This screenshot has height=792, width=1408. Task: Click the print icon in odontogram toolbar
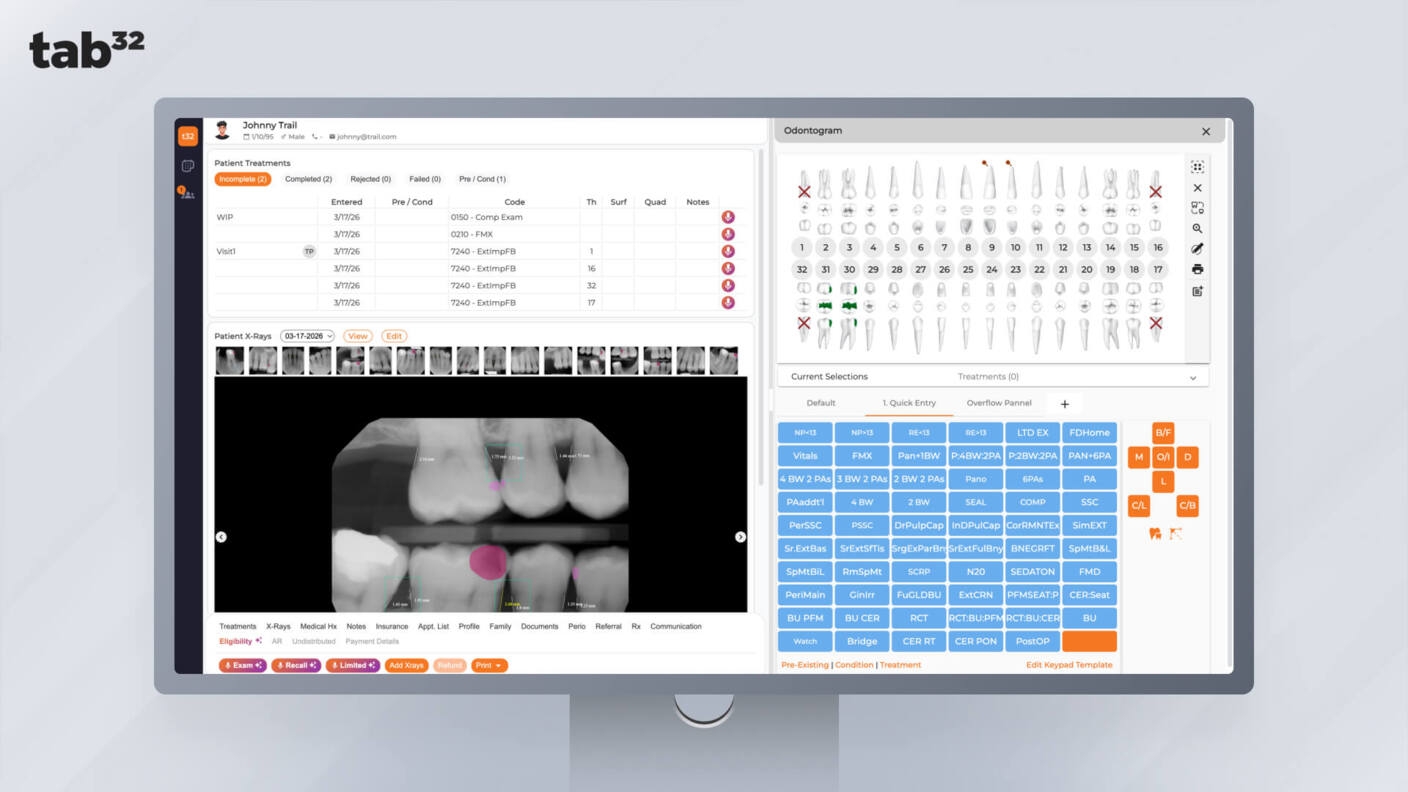pyautogui.click(x=1197, y=270)
